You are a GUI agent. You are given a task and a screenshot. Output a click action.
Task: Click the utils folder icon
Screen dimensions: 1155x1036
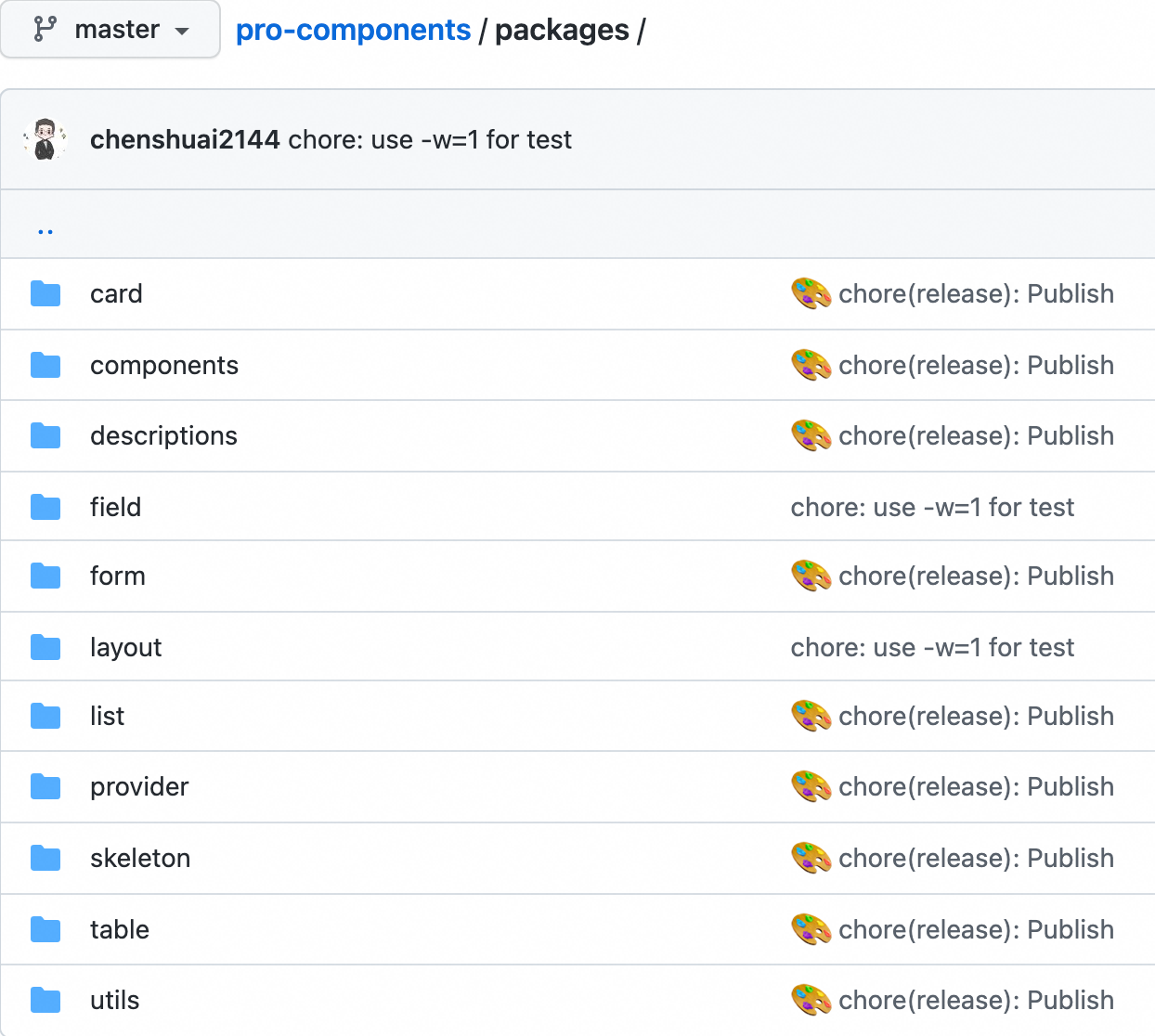45,1001
